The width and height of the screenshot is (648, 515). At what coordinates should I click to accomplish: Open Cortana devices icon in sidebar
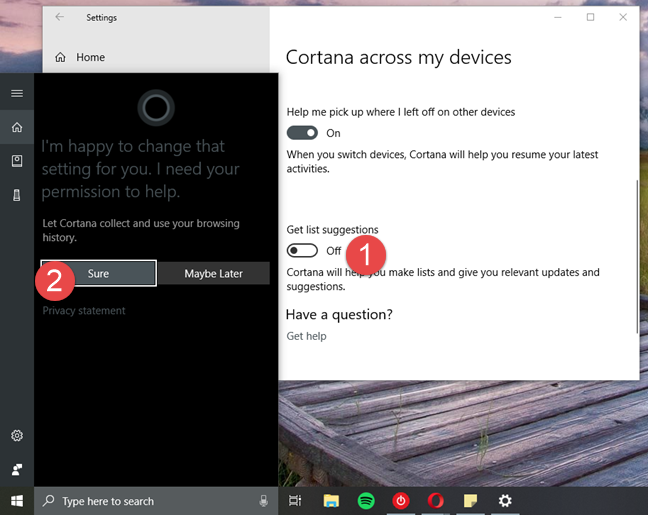click(x=17, y=195)
